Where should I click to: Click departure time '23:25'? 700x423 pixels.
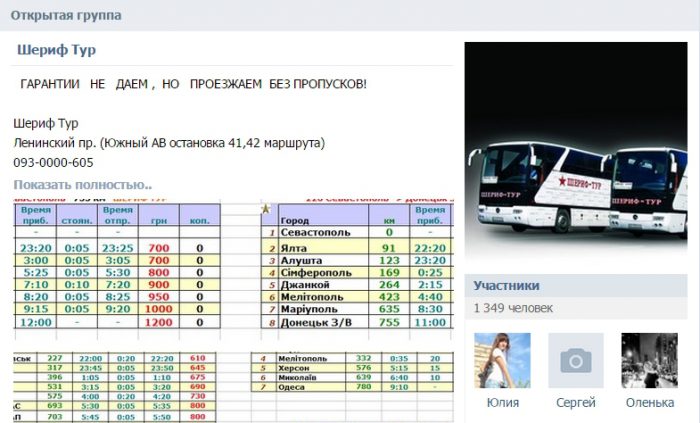118,249
